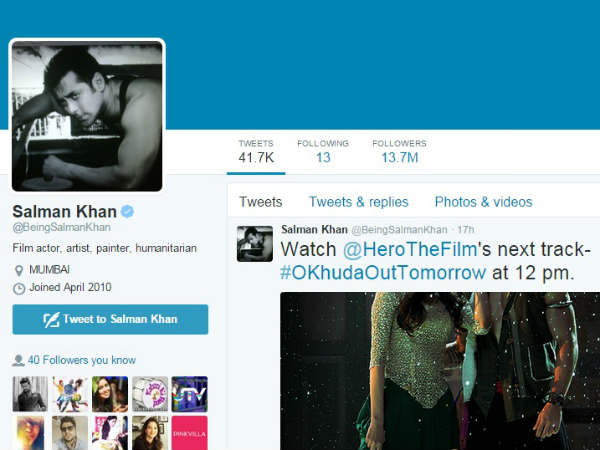
Task: Click the clock icon beside Joined April 2010
Action: pos(19,289)
